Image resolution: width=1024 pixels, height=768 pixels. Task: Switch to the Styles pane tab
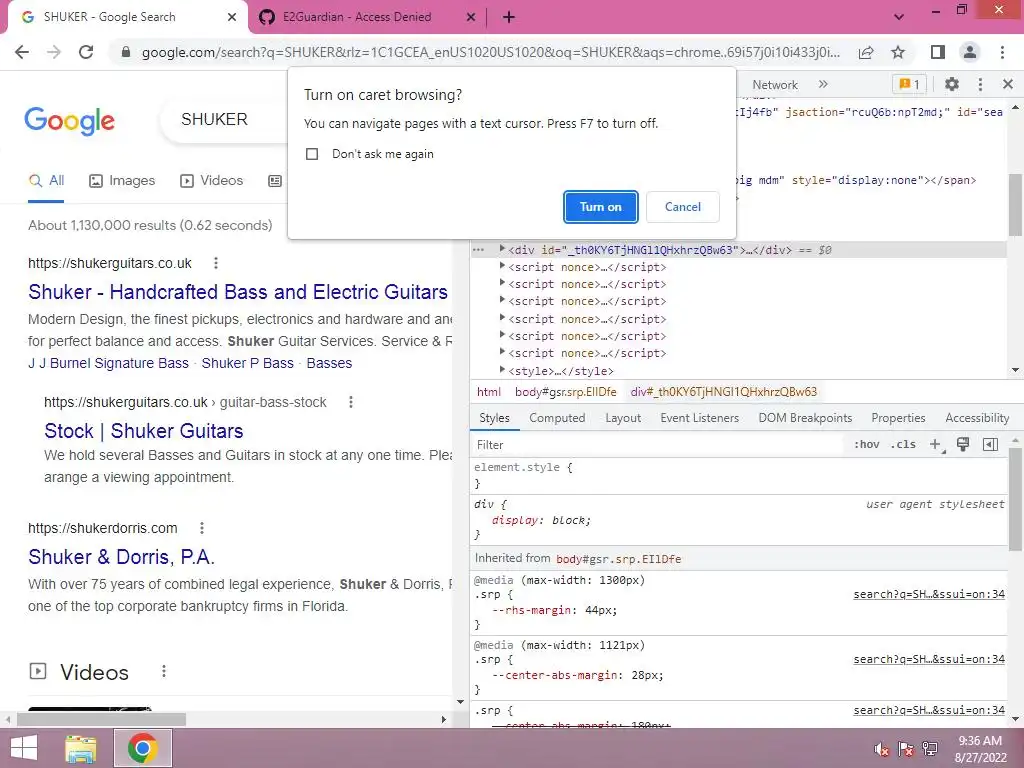click(494, 418)
